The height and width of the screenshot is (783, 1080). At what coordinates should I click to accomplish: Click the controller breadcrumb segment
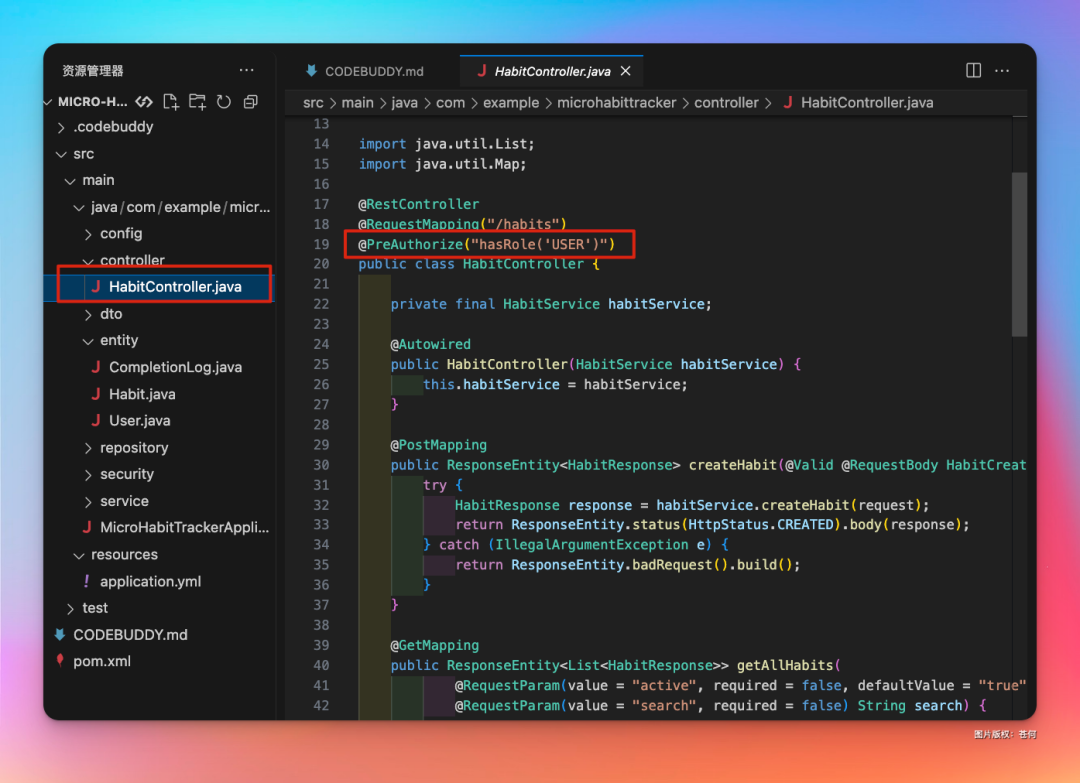point(726,103)
